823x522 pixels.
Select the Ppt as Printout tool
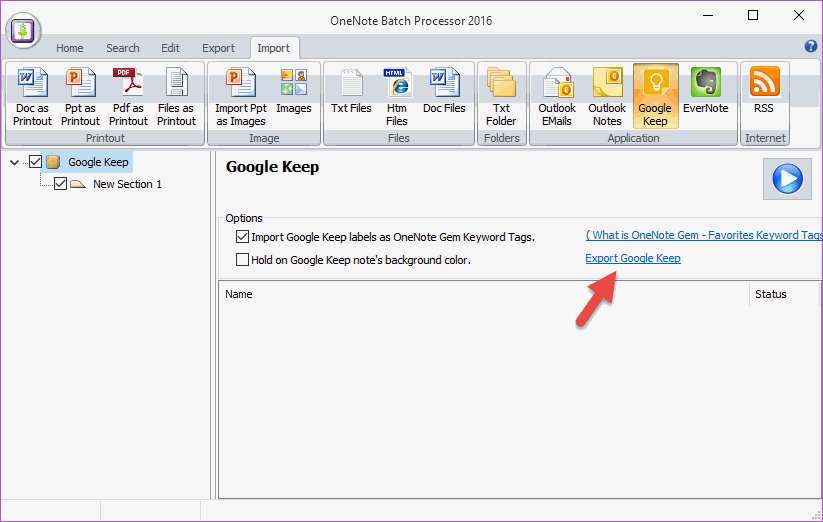pos(80,97)
